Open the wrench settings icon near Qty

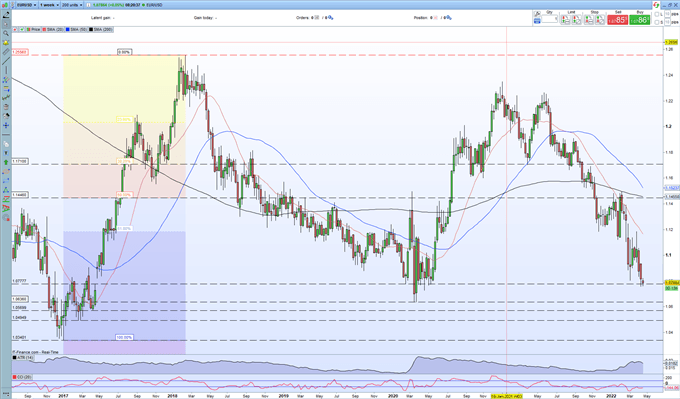[x=537, y=14]
